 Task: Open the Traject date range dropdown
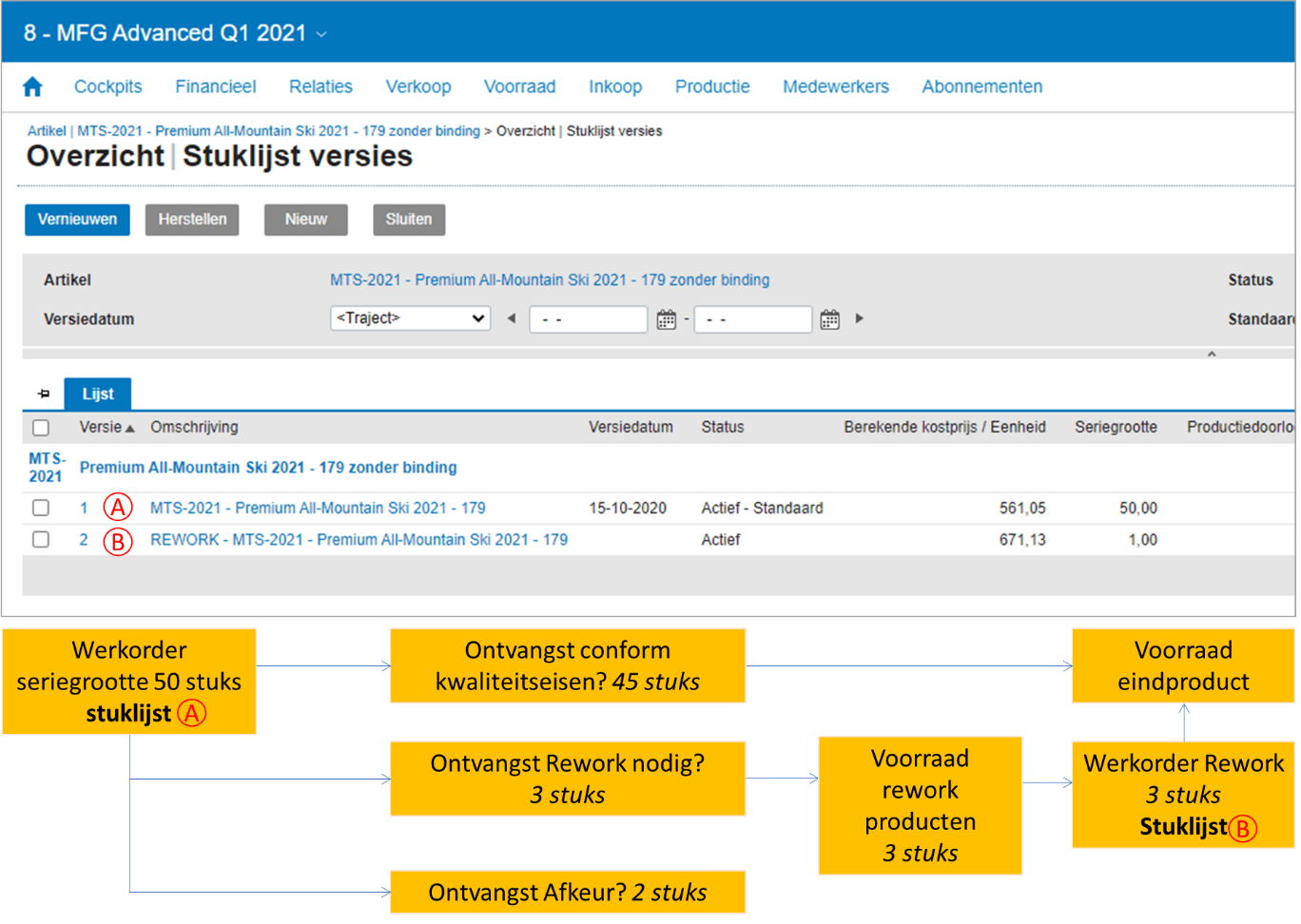tap(410, 318)
